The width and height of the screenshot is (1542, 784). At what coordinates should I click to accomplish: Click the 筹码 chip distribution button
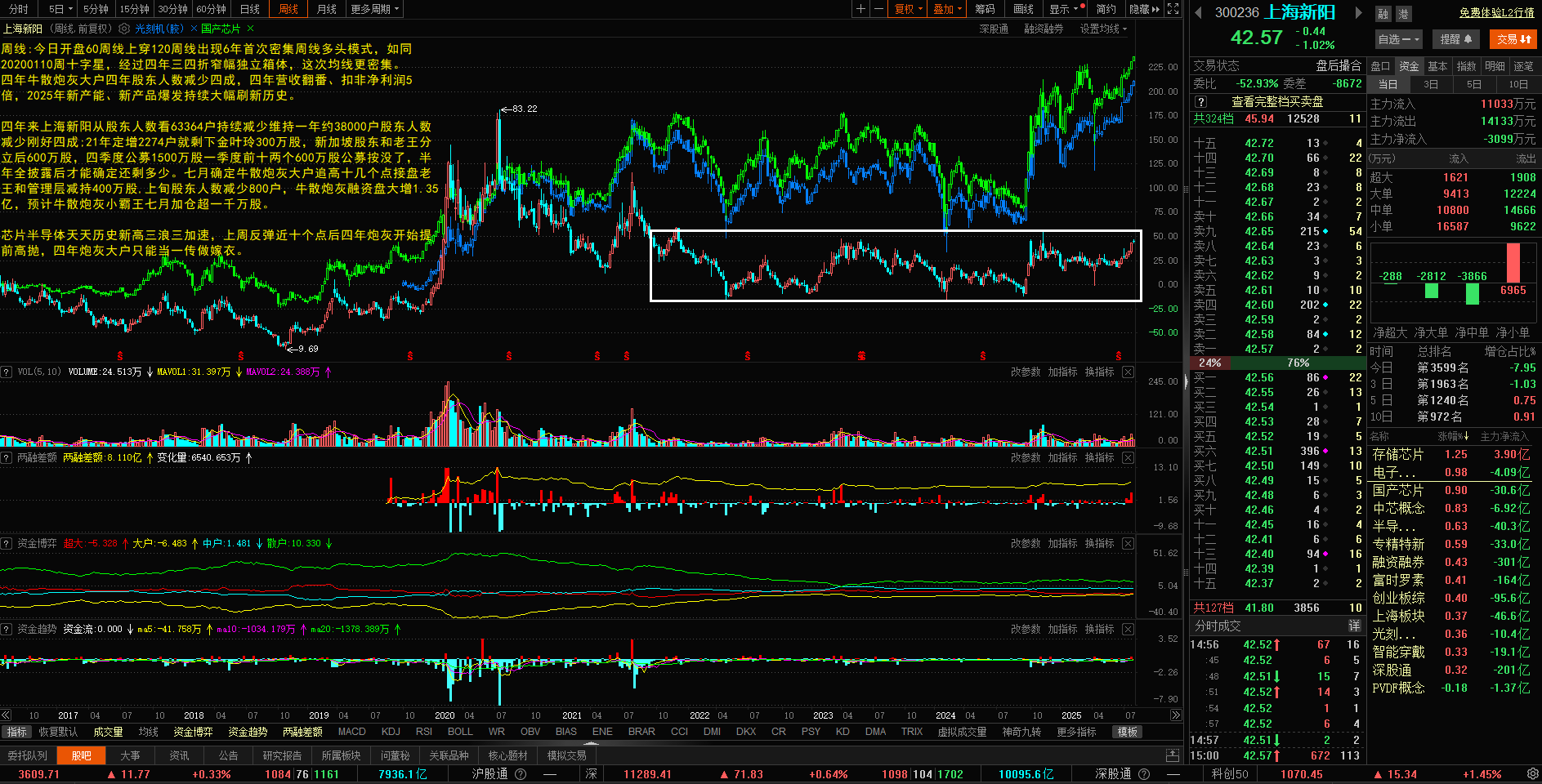coord(986,9)
